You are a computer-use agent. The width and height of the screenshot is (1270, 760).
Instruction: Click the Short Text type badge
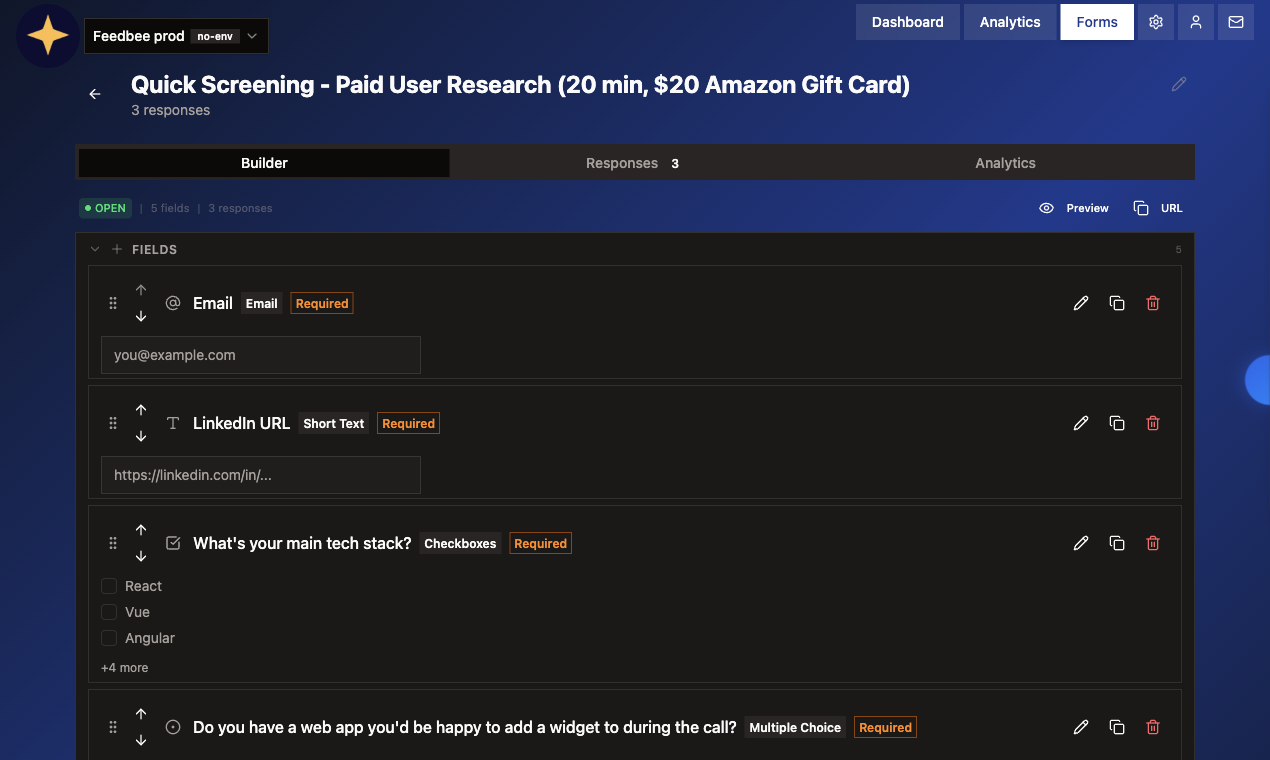coord(334,423)
